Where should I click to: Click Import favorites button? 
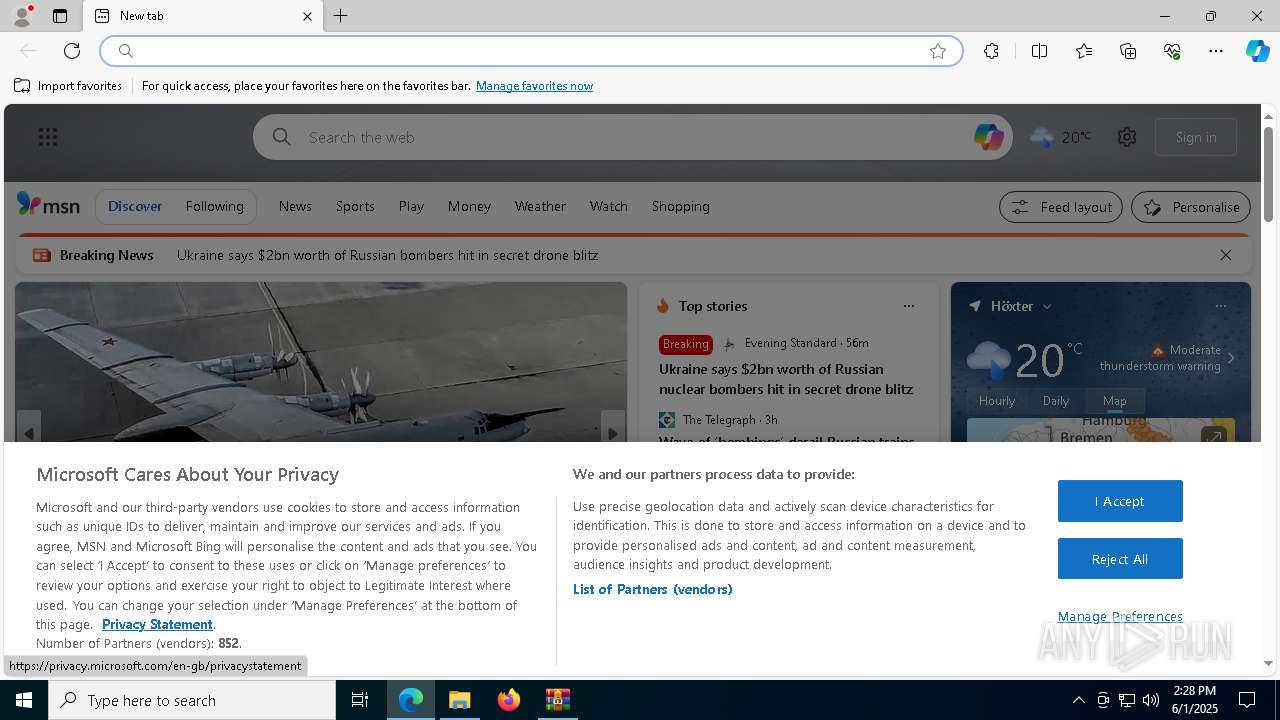tap(68, 86)
